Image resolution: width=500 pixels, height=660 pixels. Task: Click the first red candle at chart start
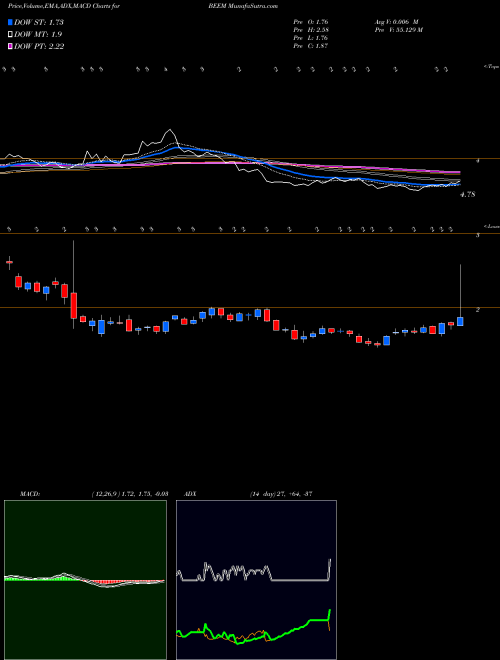(x=9, y=262)
